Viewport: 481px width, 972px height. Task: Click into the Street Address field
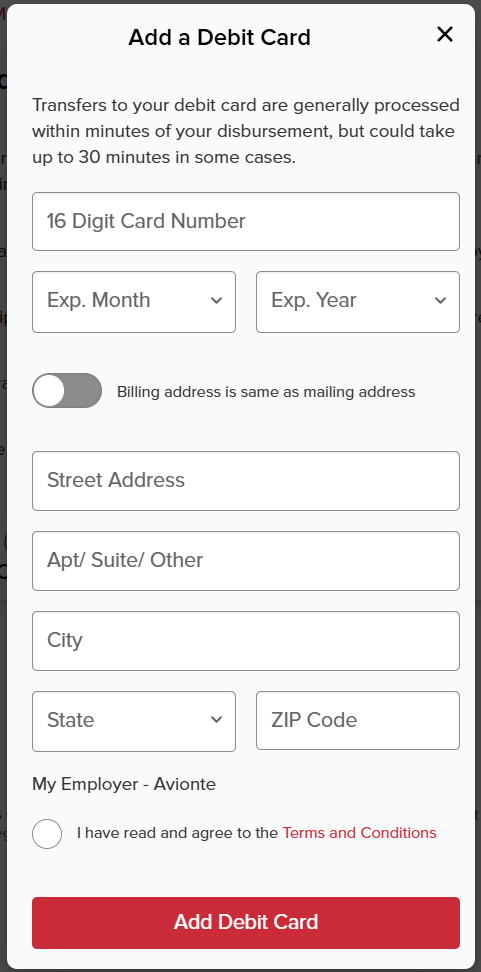(x=246, y=481)
